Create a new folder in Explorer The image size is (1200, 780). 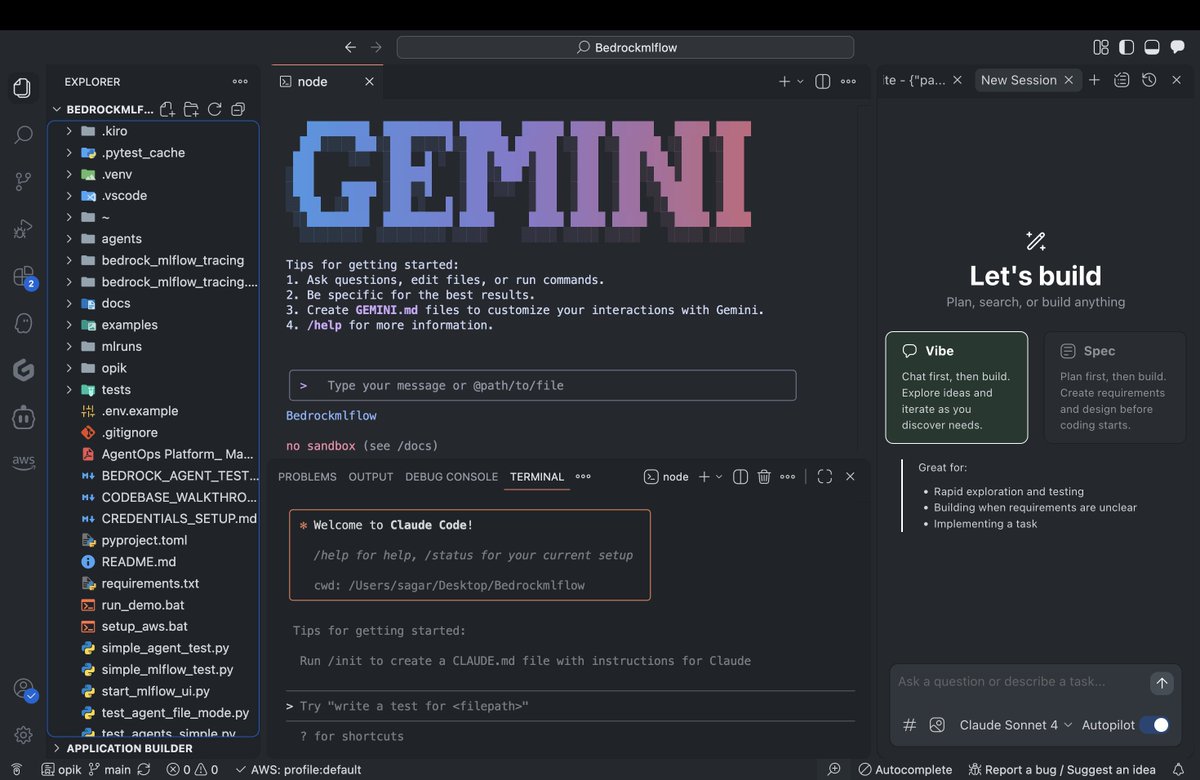pos(191,109)
